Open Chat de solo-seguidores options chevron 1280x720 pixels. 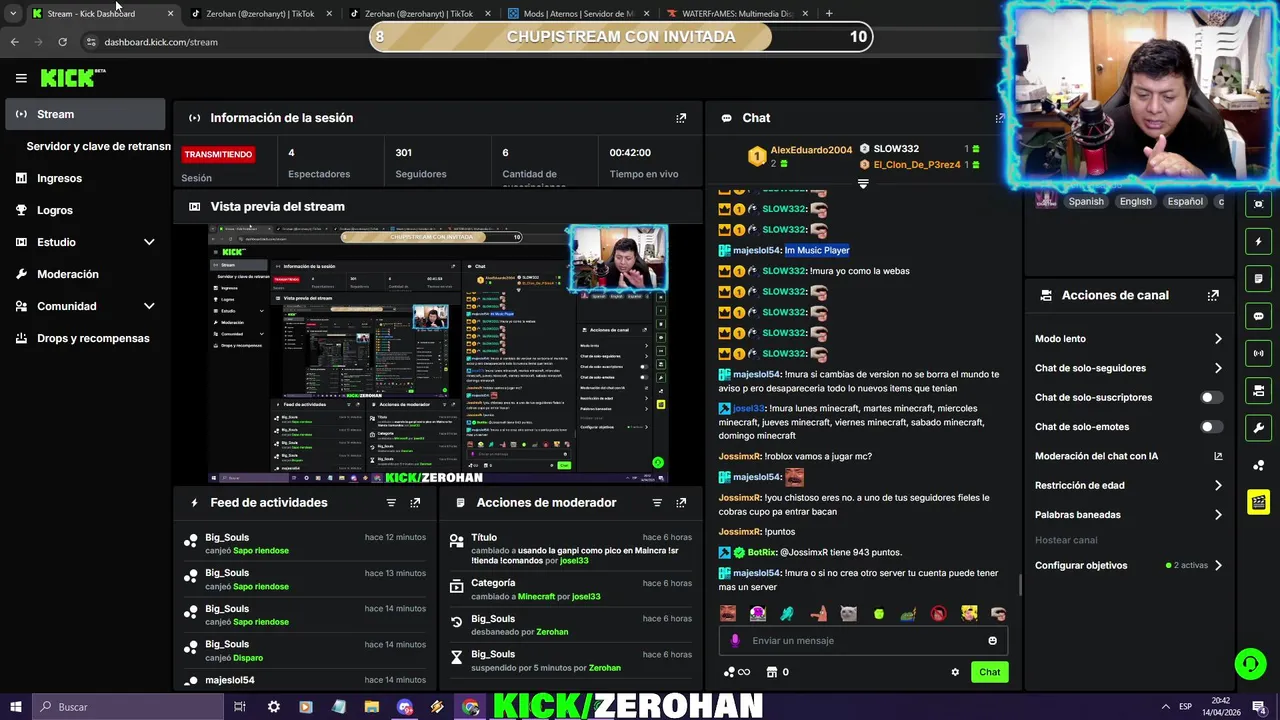pyautogui.click(x=1218, y=368)
